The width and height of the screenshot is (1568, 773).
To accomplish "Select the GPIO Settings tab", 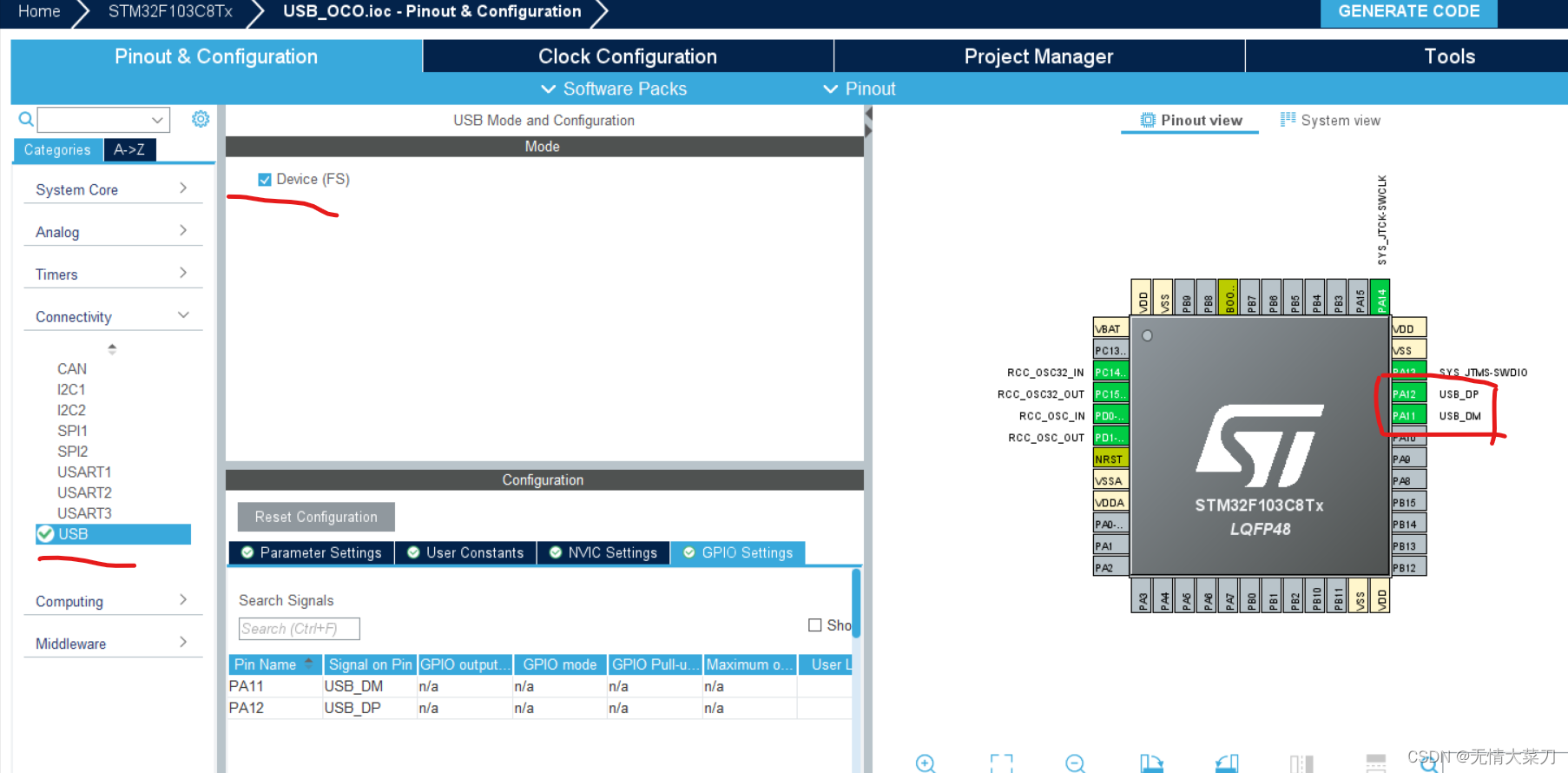I will coord(738,552).
